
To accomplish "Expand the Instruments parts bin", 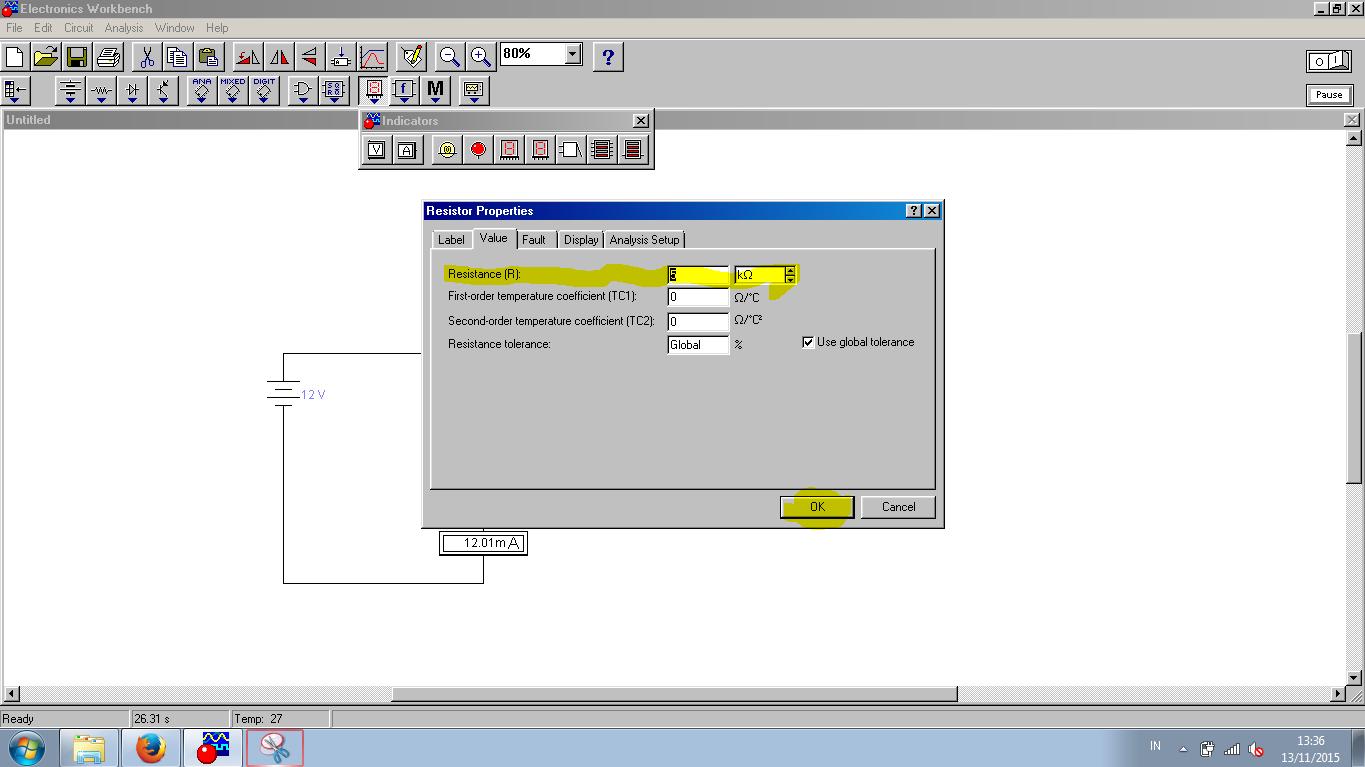I will click(x=474, y=91).
